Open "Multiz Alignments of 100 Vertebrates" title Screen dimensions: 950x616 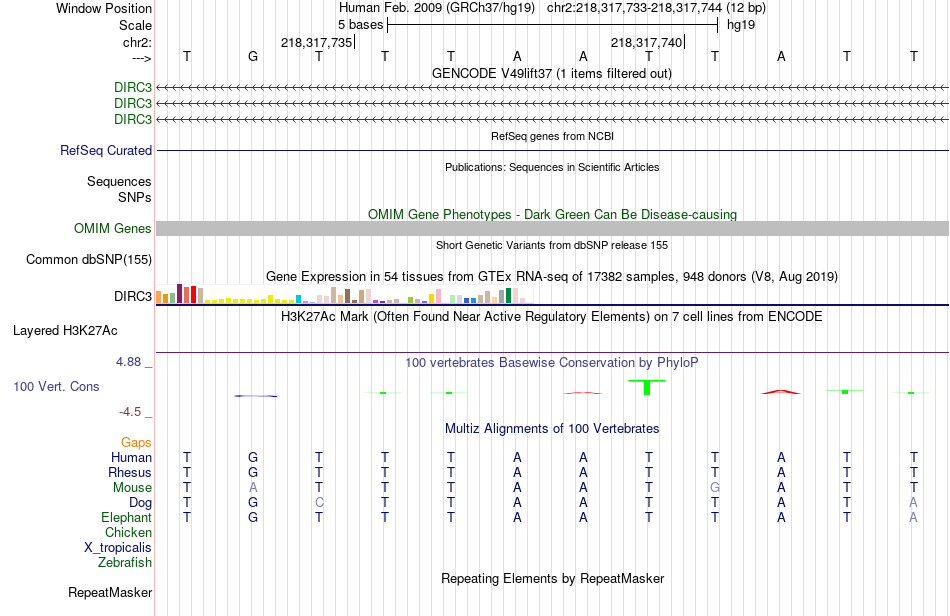click(552, 429)
